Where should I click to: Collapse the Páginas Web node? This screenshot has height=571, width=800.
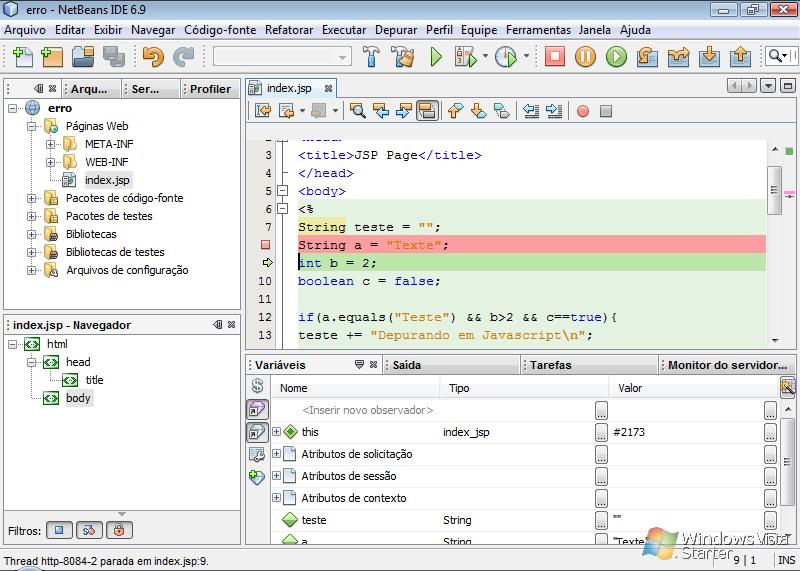click(31, 126)
